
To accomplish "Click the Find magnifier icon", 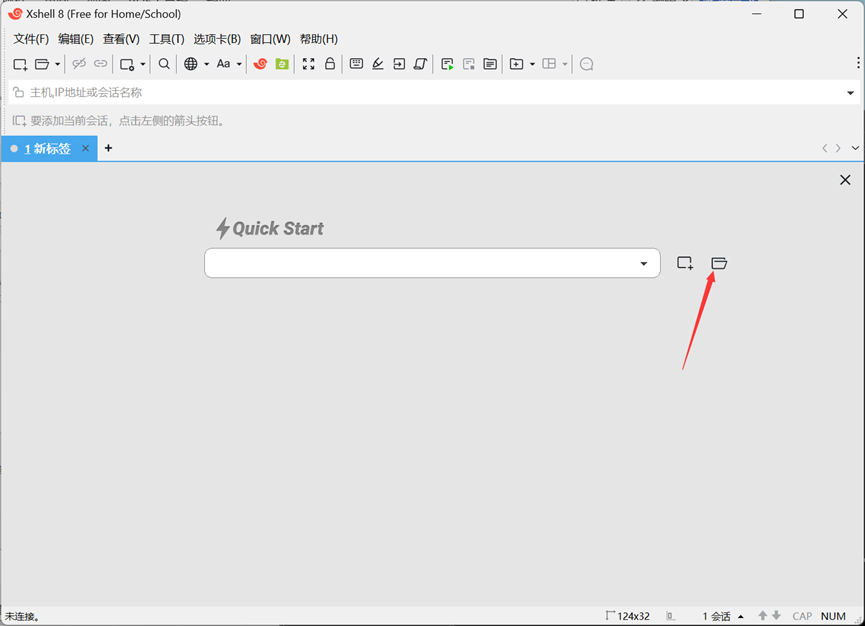I will [x=164, y=64].
